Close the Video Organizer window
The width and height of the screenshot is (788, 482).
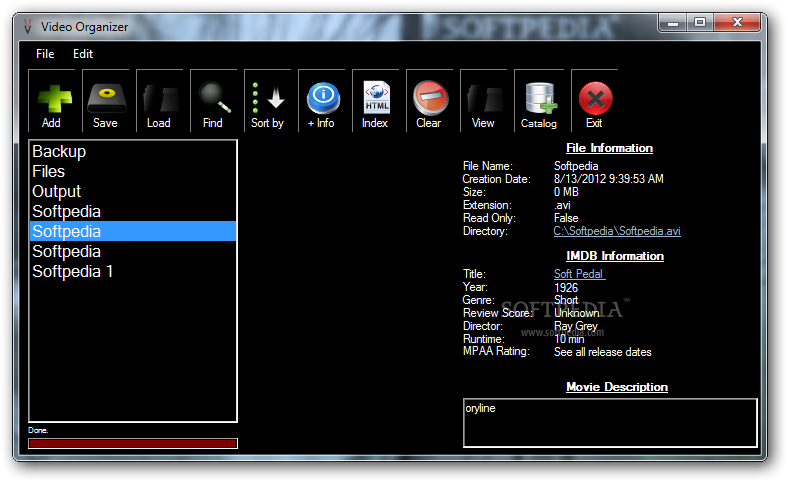tap(737, 23)
